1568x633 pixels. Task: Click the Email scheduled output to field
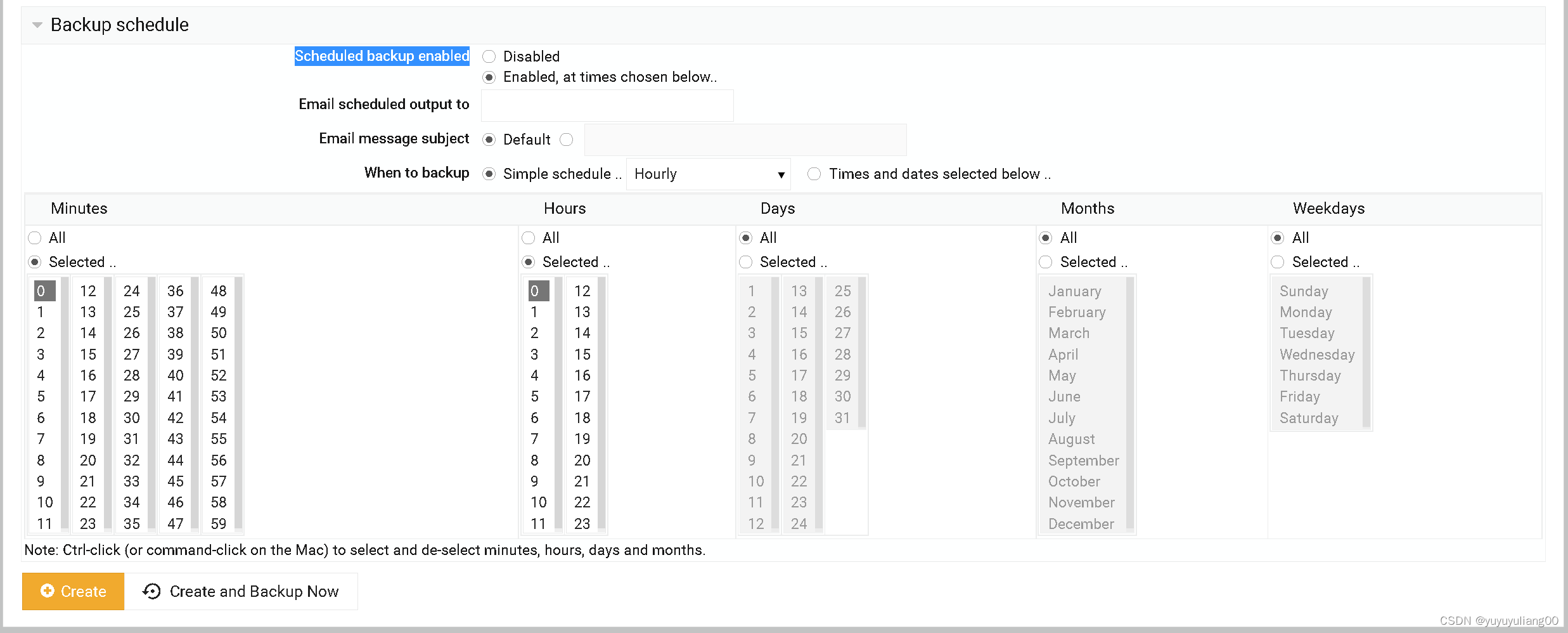tap(607, 105)
